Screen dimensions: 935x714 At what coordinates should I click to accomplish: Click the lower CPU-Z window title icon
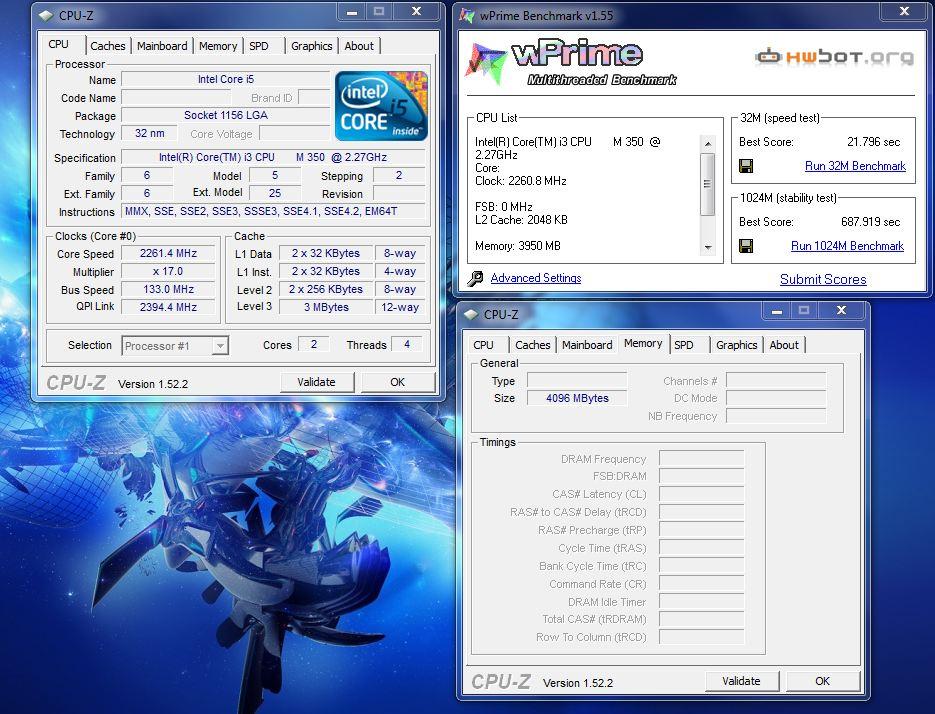click(471, 315)
